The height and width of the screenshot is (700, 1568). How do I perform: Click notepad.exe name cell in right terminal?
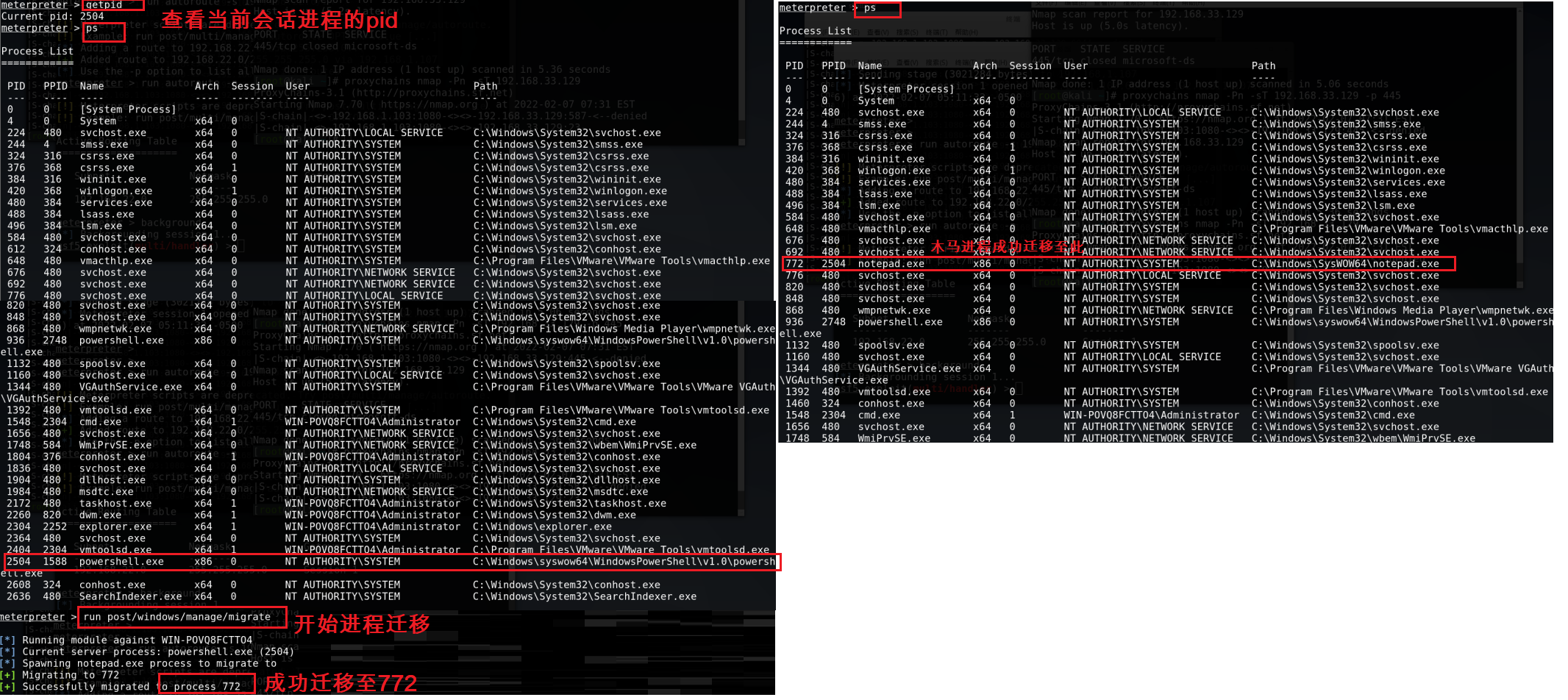tap(891, 264)
